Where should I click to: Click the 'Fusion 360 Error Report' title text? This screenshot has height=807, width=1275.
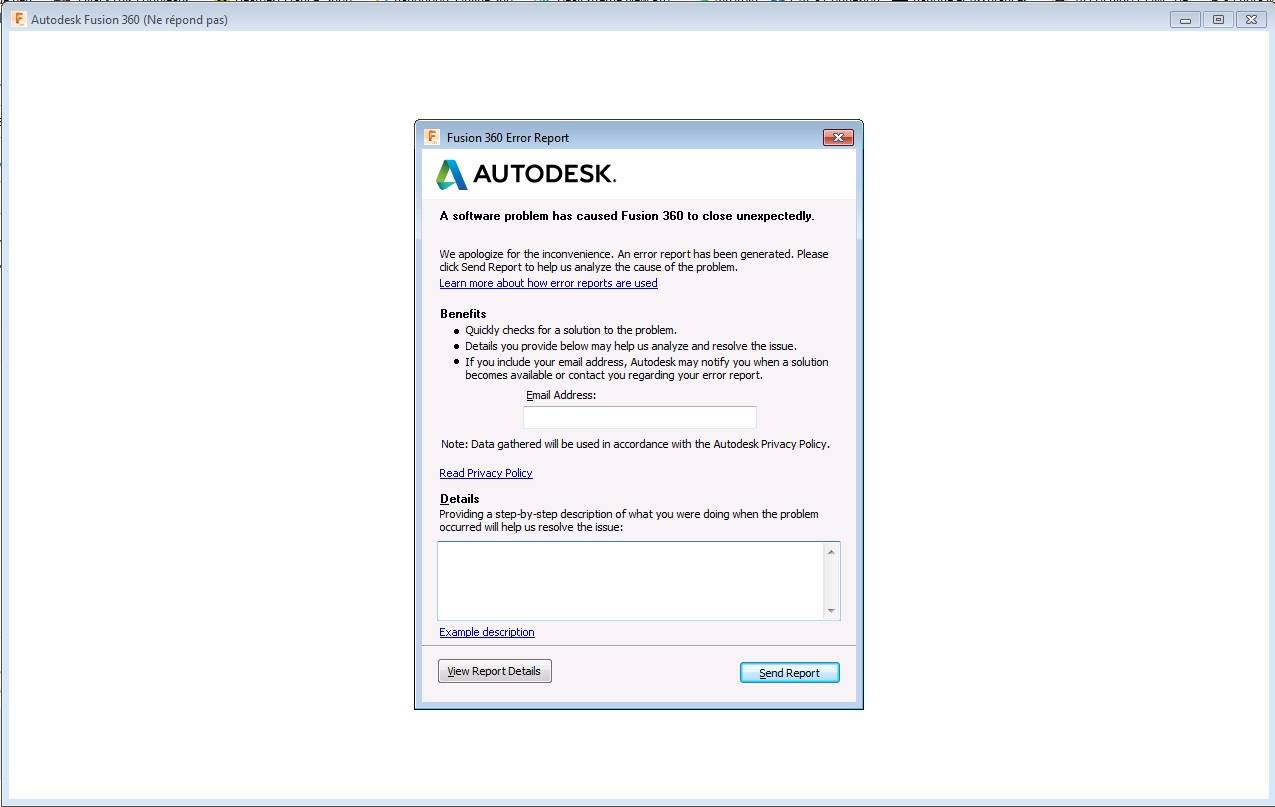(508, 138)
